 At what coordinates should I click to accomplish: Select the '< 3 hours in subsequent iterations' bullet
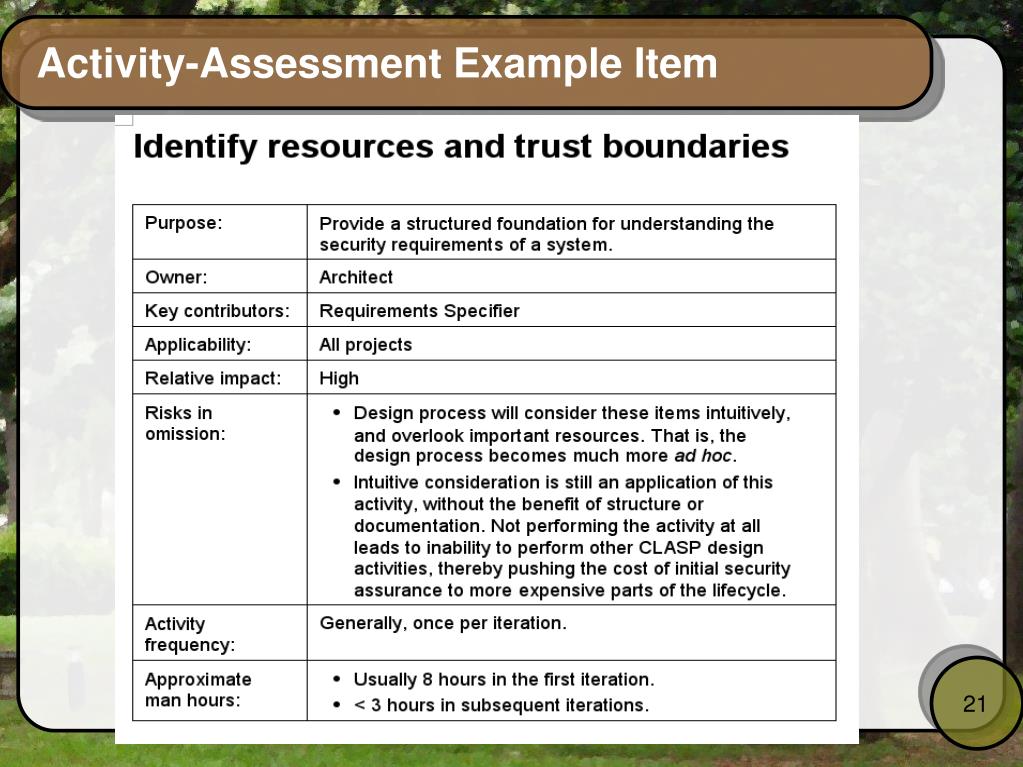click(491, 705)
